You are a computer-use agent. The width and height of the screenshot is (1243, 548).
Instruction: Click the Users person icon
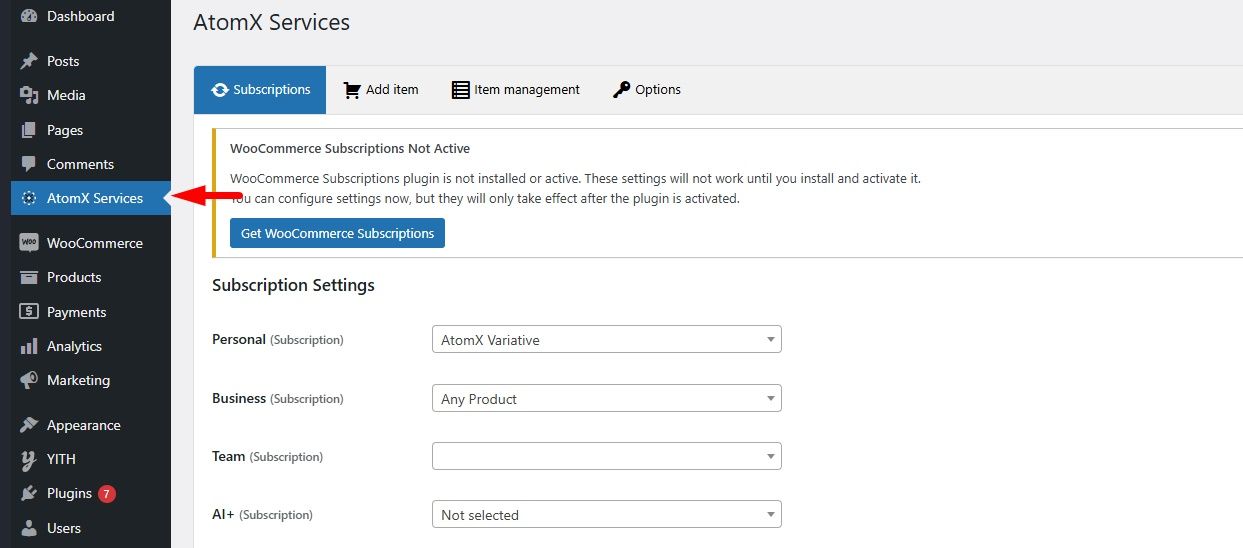pyautogui.click(x=29, y=528)
